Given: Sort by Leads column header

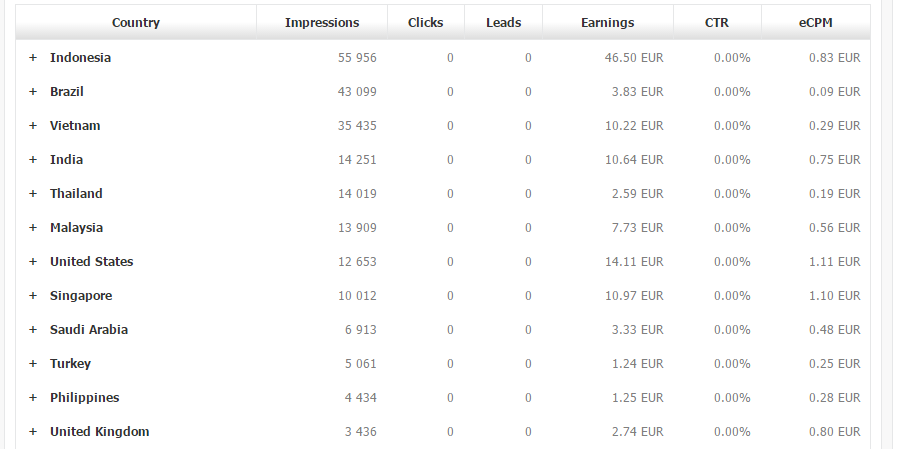Looking at the screenshot, I should [x=504, y=23].
